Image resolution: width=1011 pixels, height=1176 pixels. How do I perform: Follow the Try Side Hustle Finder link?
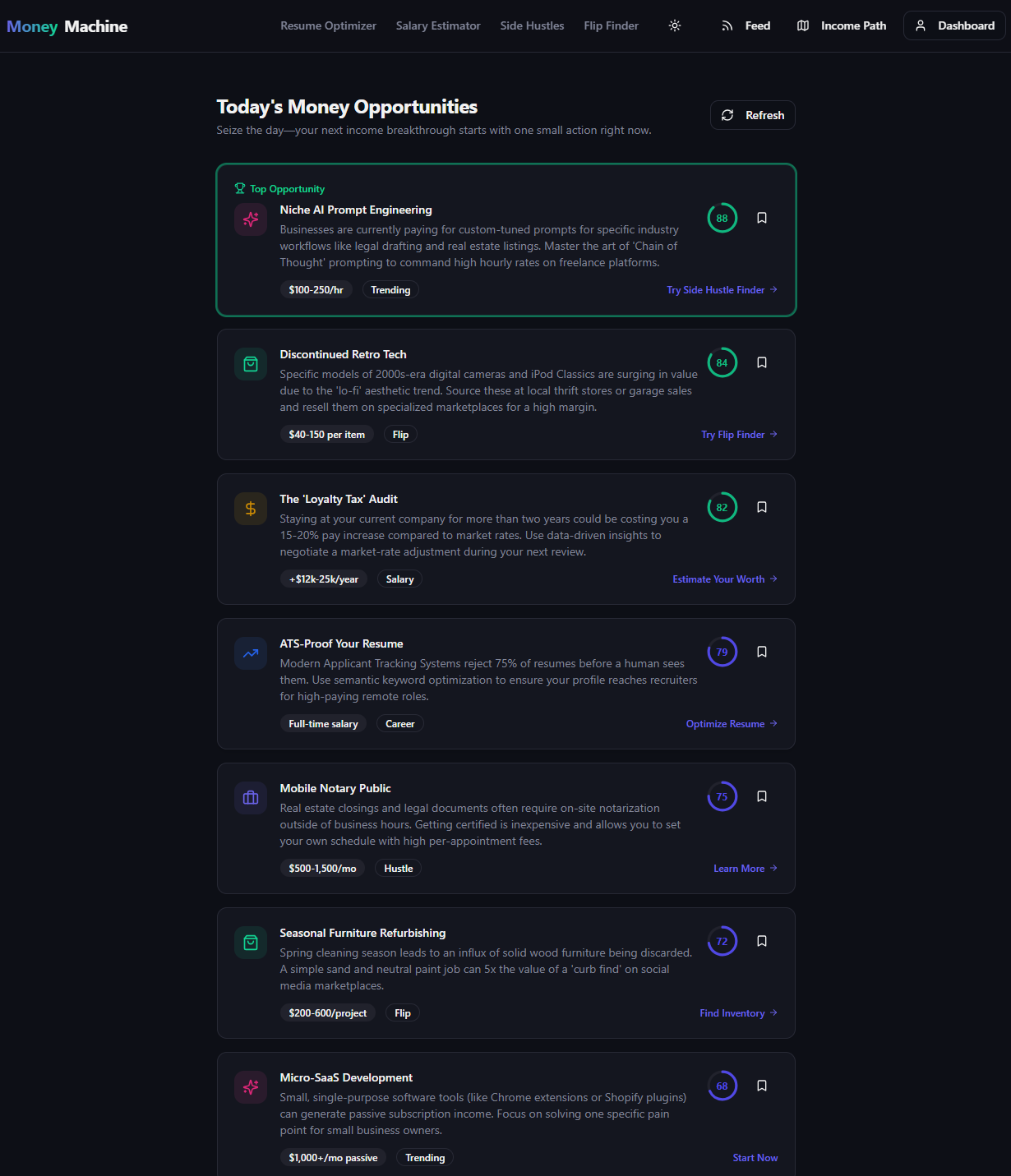point(722,290)
